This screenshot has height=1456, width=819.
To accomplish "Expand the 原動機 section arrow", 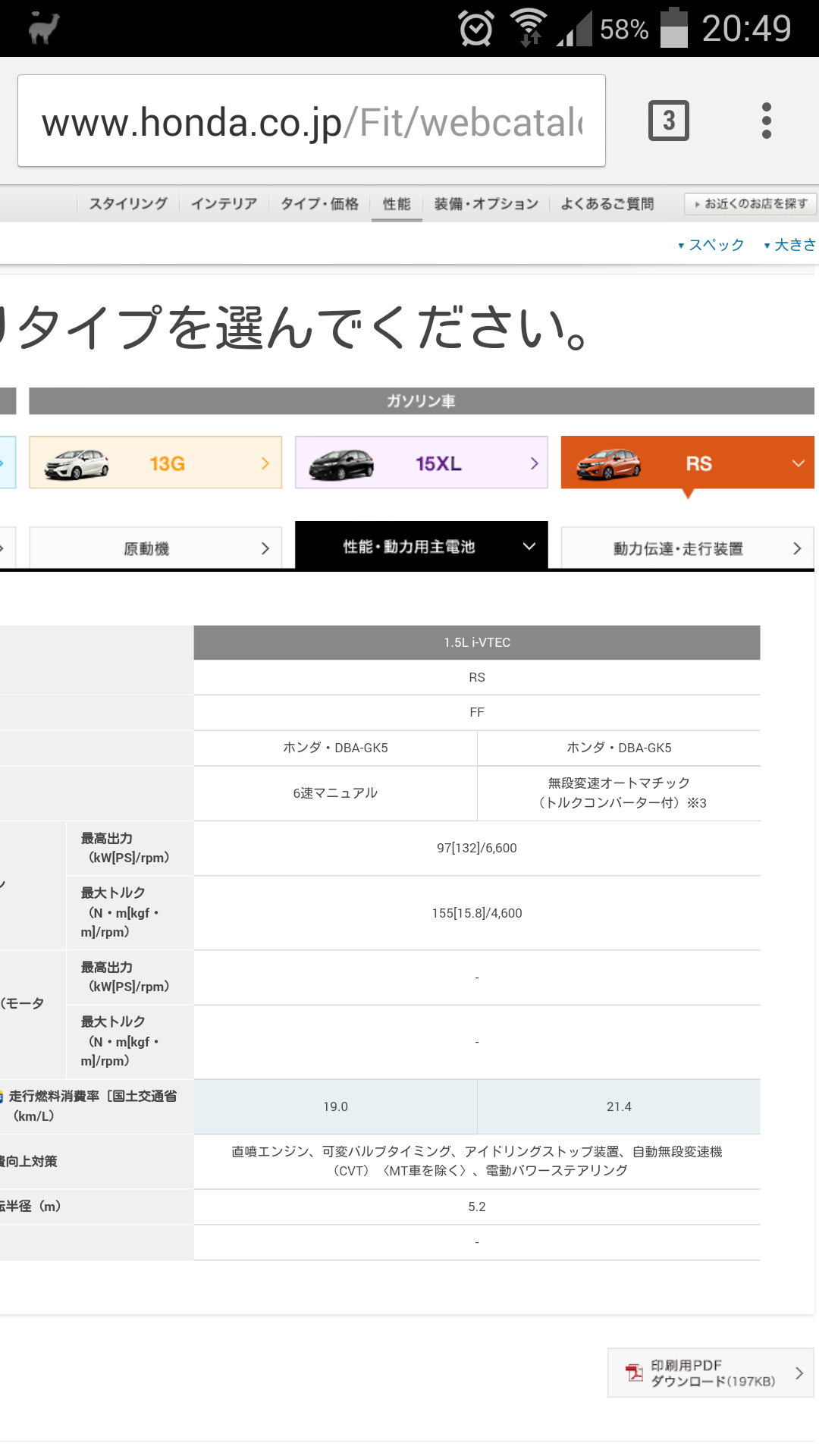I will point(265,548).
